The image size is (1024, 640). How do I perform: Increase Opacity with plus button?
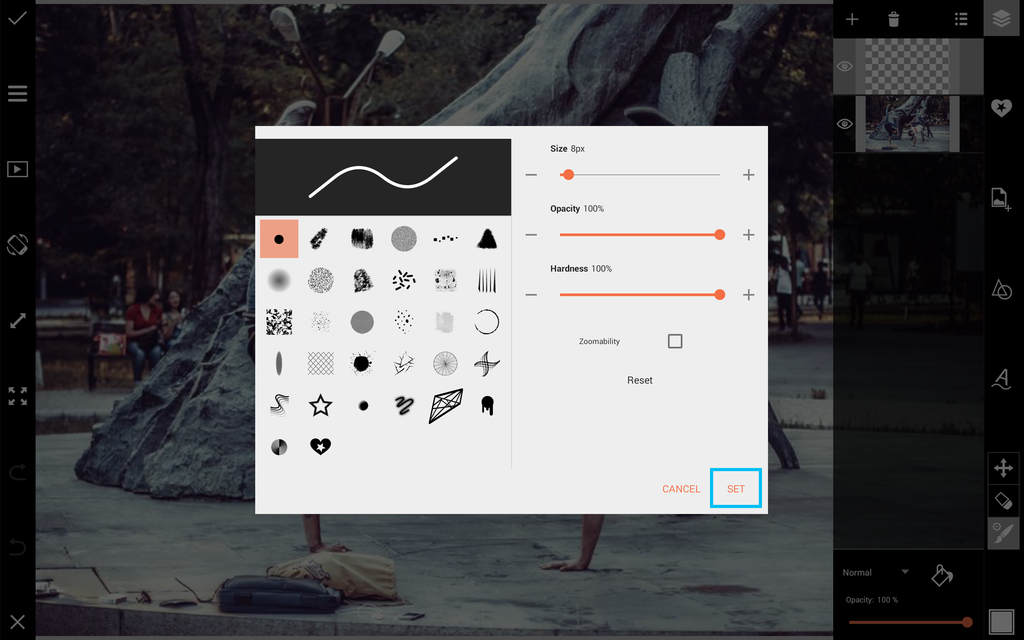pos(748,234)
